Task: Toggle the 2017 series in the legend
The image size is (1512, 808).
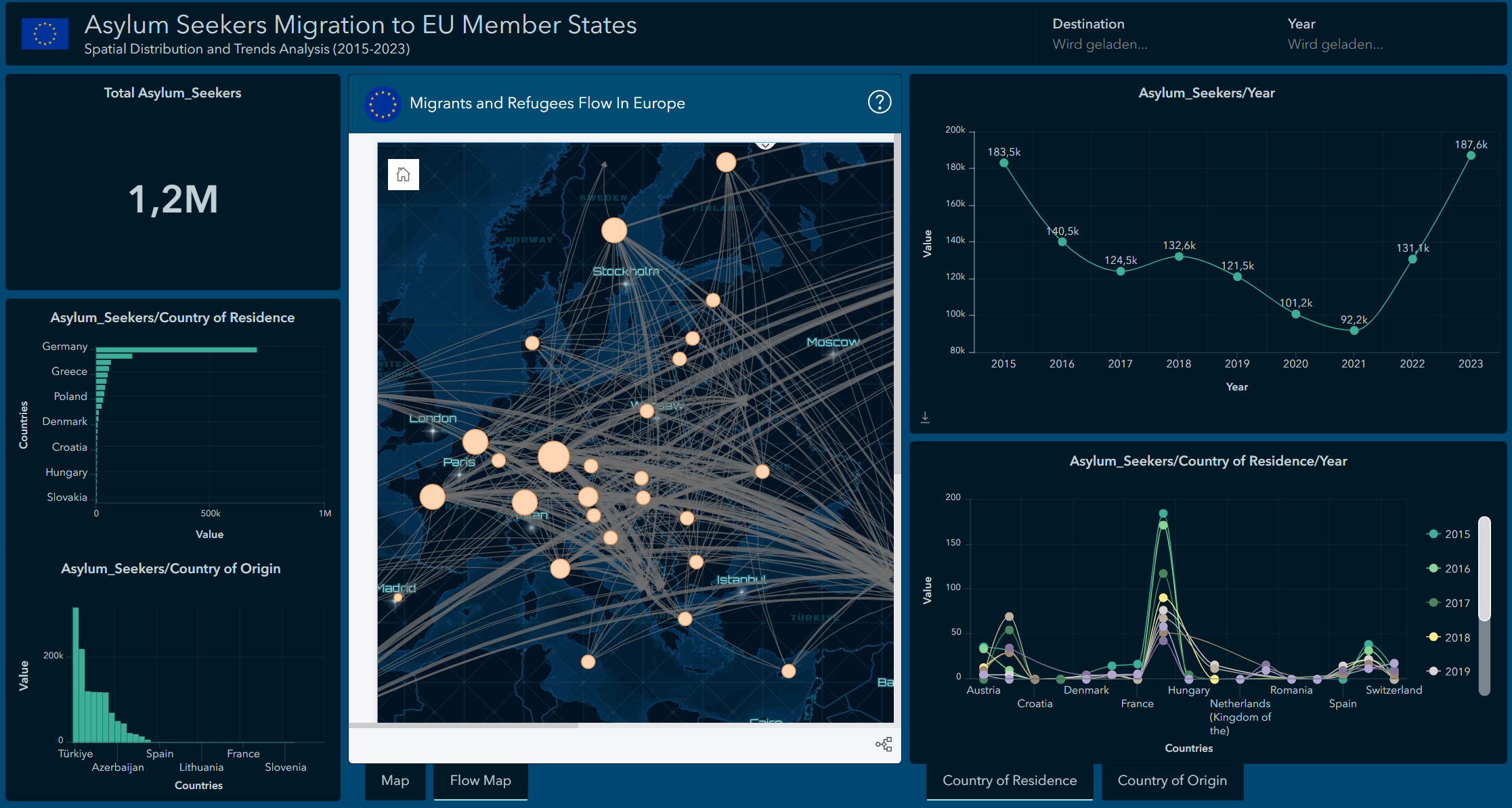Action: [x=1448, y=603]
